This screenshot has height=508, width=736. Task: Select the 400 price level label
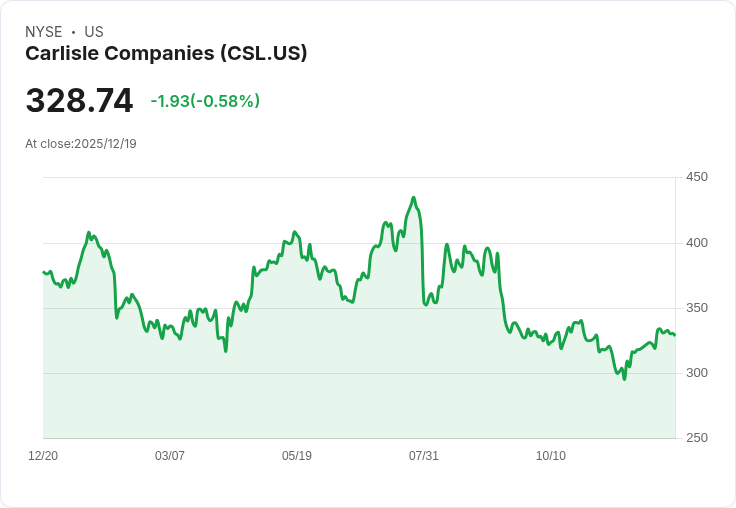[x=696, y=243]
